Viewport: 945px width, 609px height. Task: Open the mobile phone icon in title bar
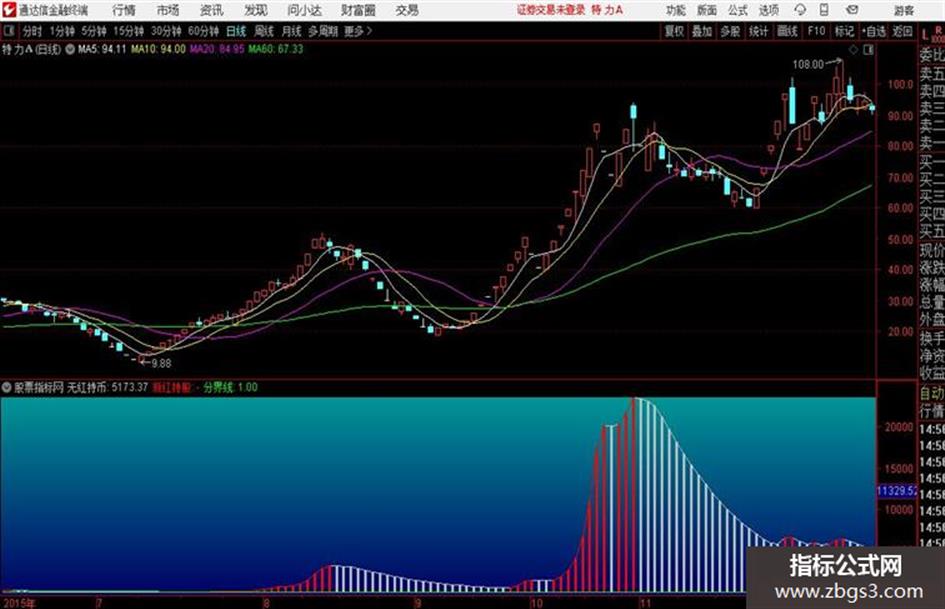click(824, 10)
